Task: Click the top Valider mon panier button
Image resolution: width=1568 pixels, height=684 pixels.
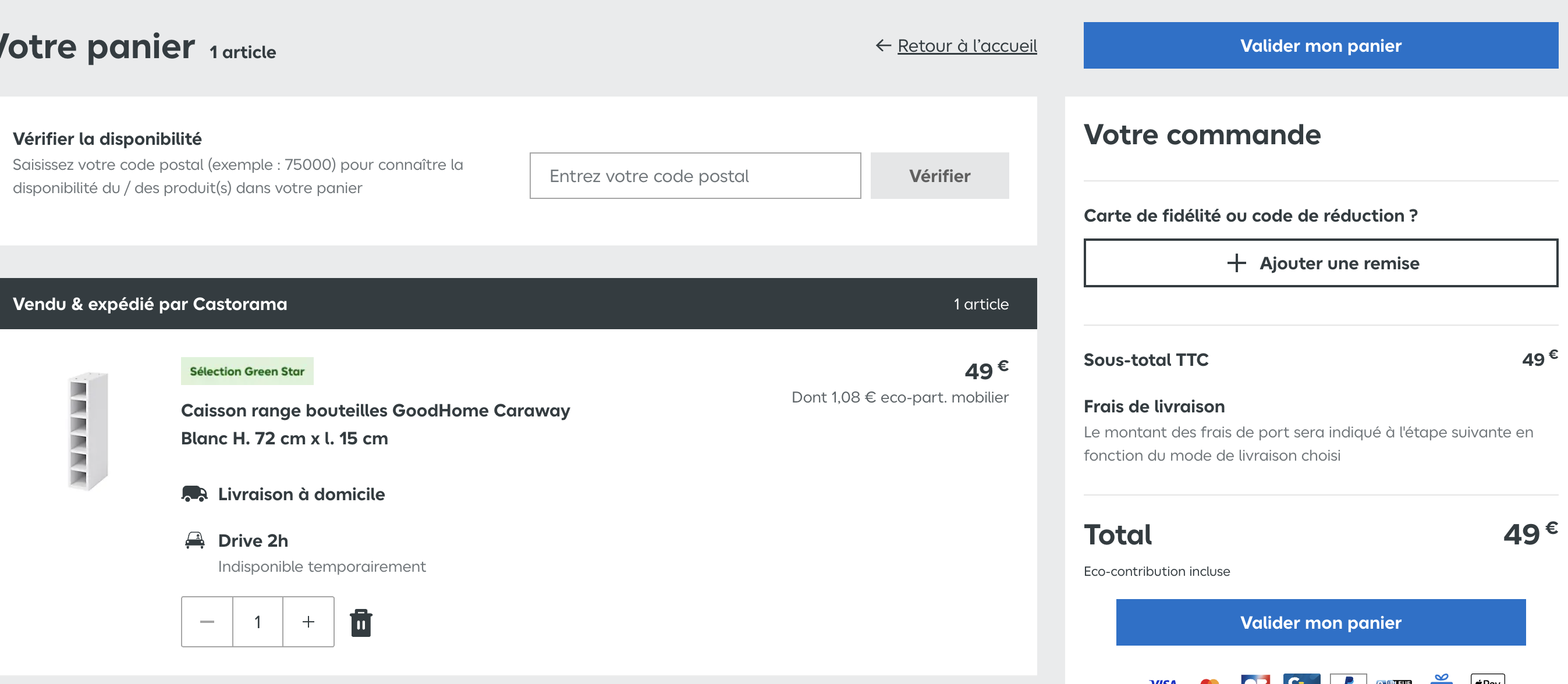Action: click(x=1320, y=45)
